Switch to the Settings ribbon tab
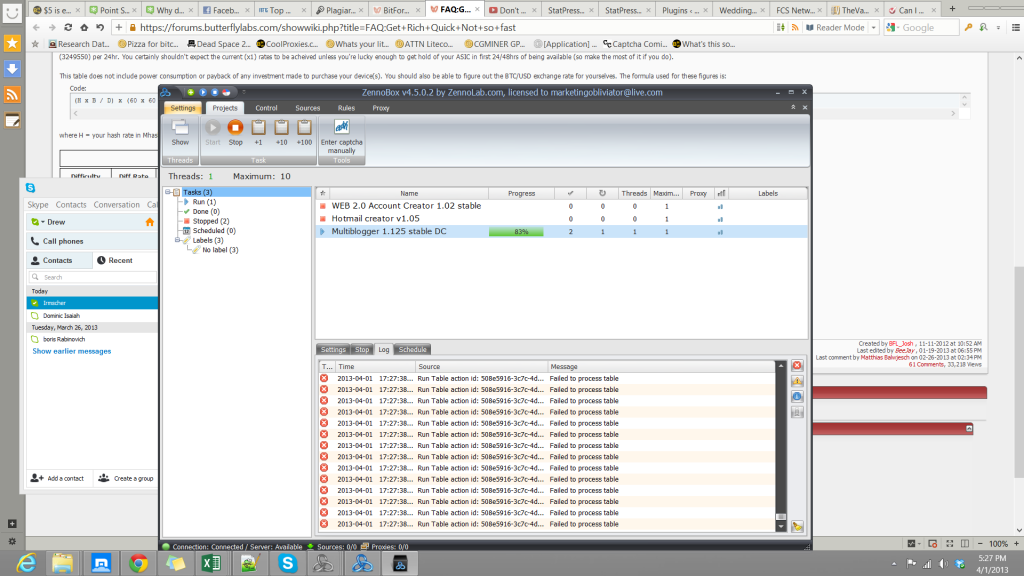Viewport: 1024px width, 576px height. point(183,108)
